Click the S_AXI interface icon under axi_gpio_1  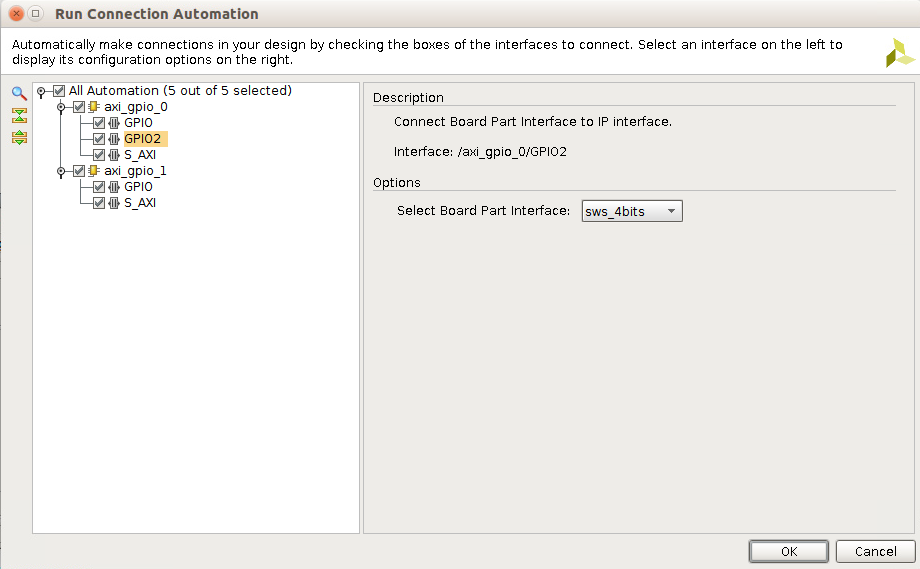tap(114, 203)
